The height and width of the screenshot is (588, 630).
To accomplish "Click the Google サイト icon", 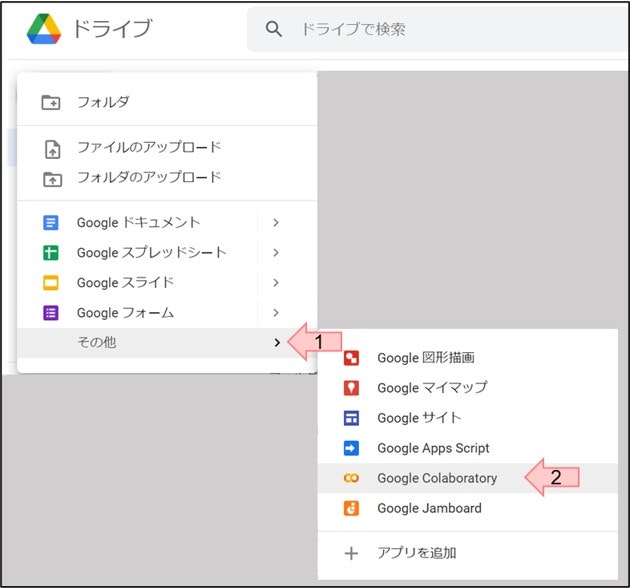I will point(352,418).
